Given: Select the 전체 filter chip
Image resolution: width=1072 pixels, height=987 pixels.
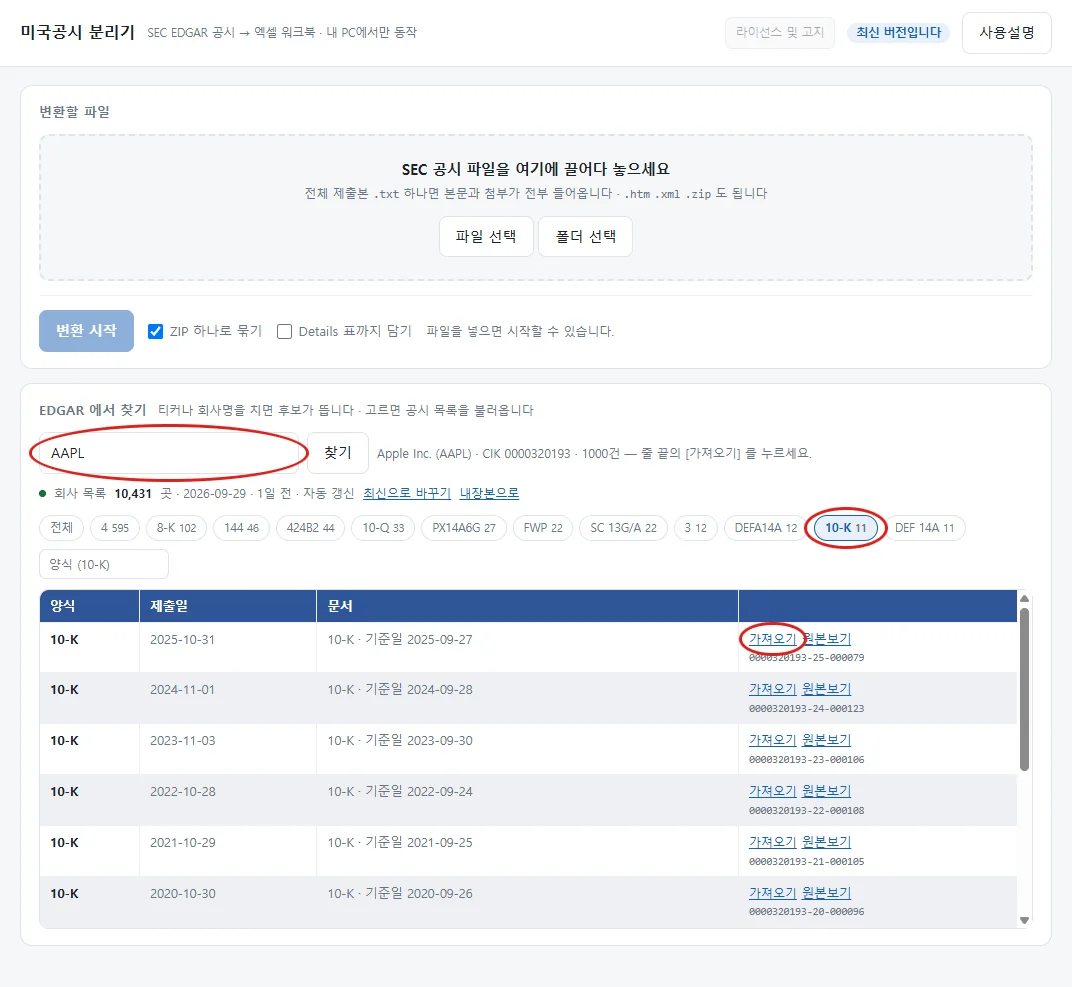Looking at the screenshot, I should (62, 528).
